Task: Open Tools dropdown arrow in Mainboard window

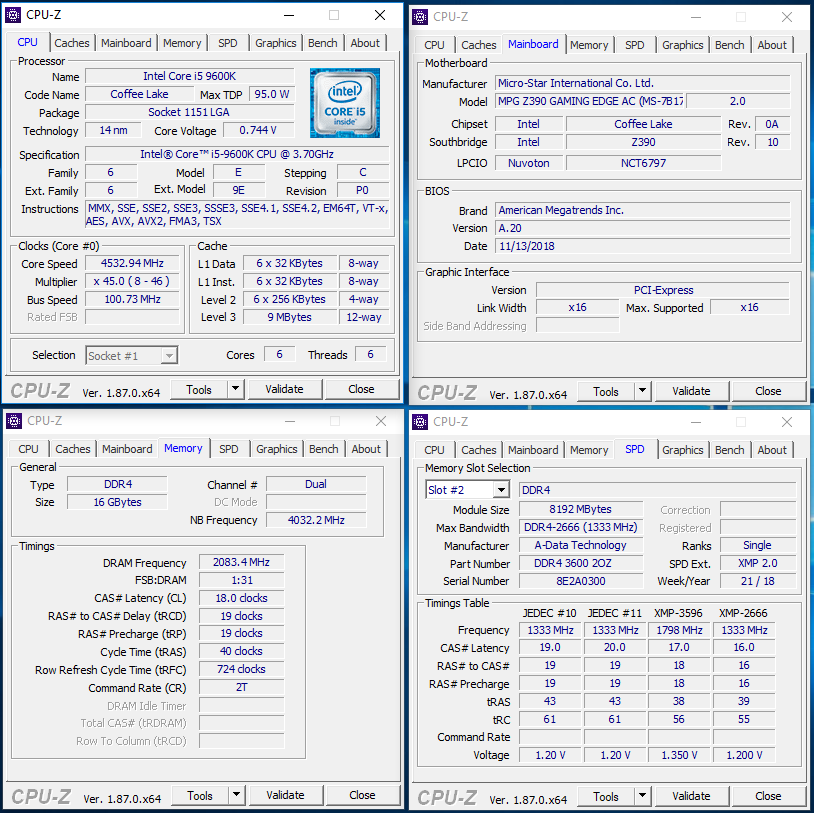Action: pos(643,391)
